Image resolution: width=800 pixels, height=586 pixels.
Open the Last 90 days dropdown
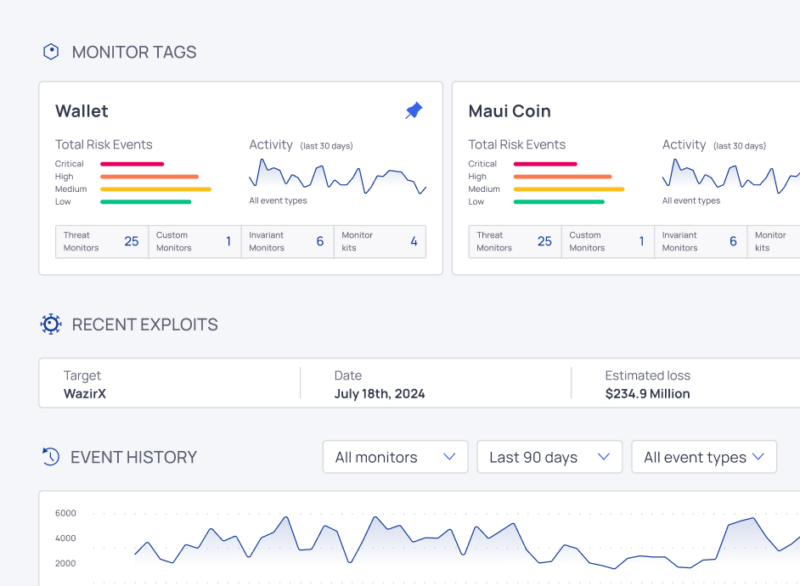coord(549,457)
